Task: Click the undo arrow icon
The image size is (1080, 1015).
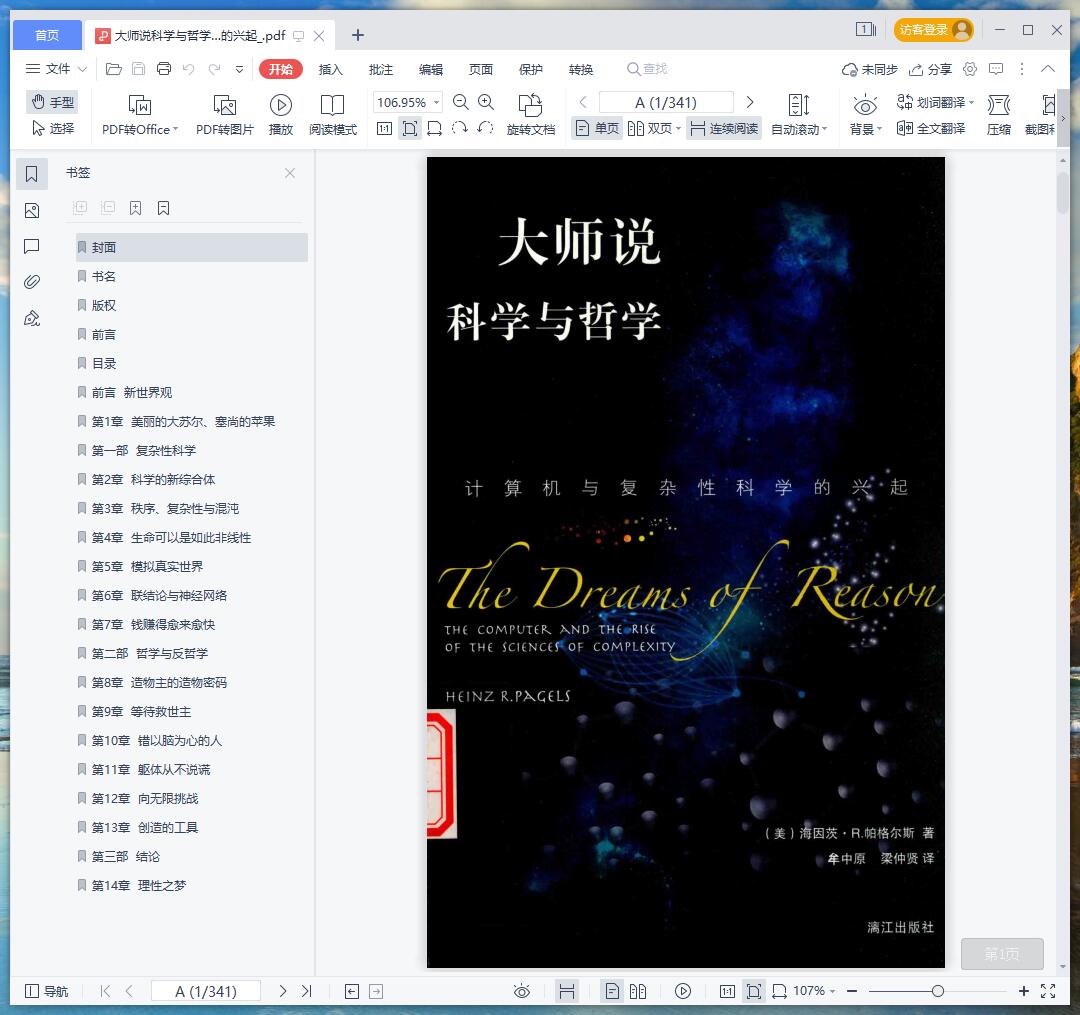Action: [x=189, y=69]
